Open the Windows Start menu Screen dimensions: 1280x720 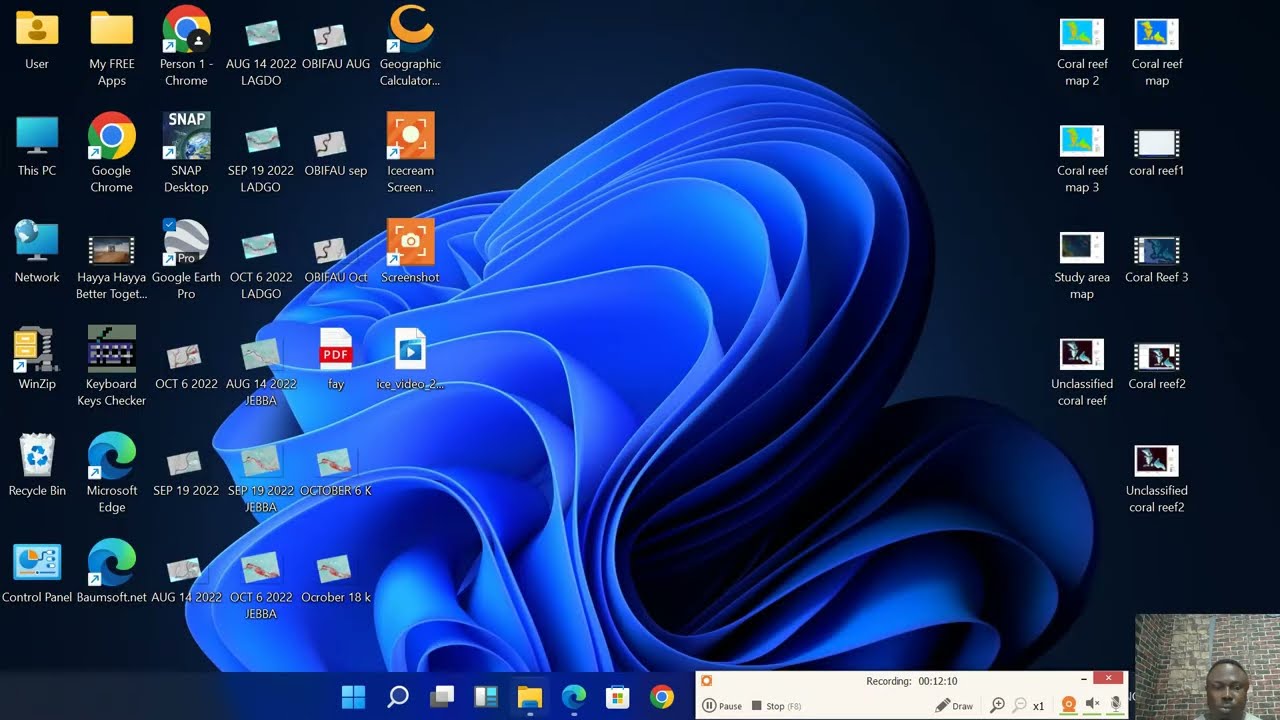[x=354, y=696]
